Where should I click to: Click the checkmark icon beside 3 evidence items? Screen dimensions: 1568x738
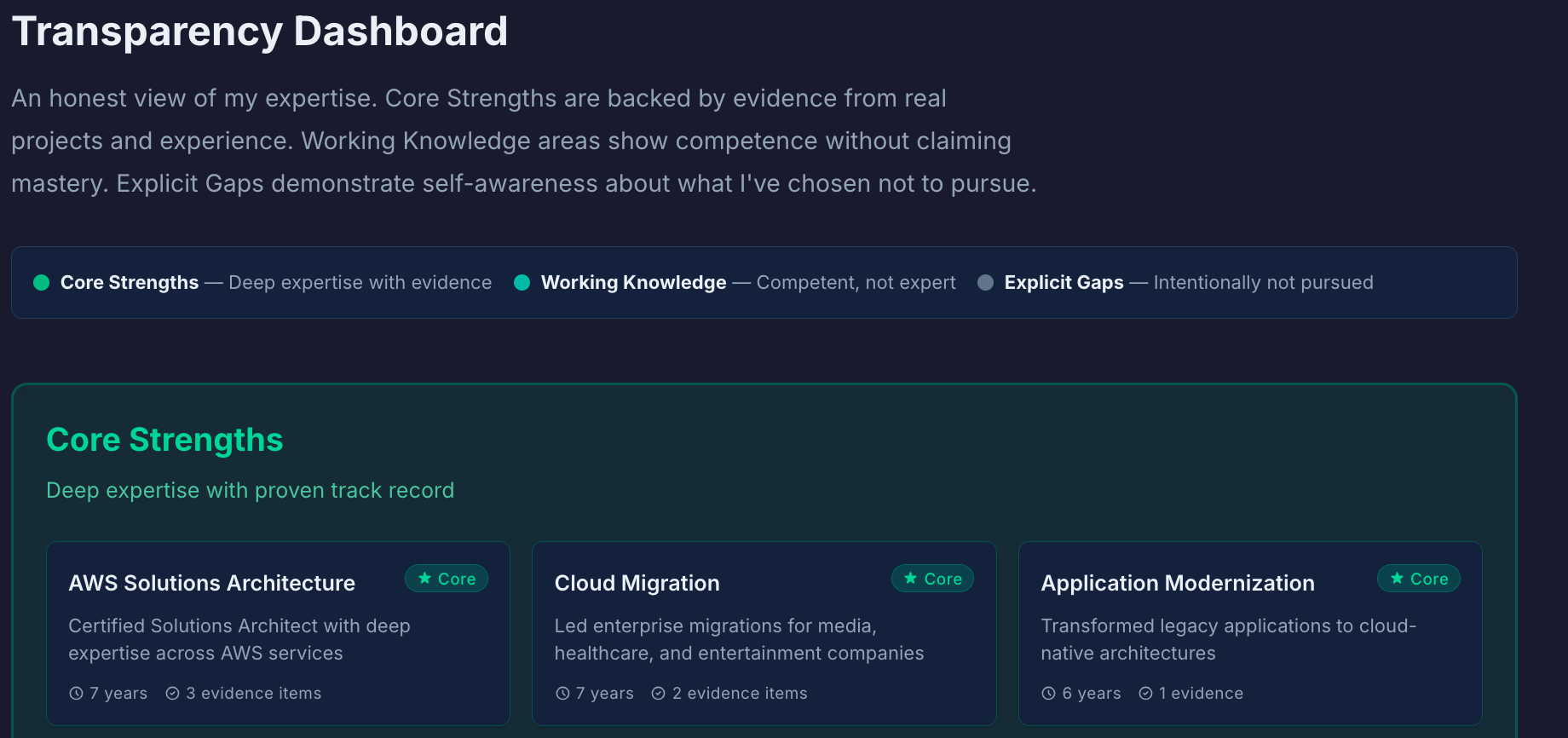tap(172, 694)
